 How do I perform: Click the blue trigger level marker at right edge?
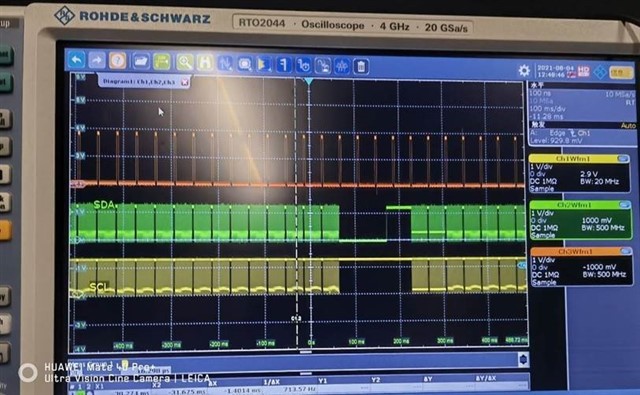pyautogui.click(x=521, y=265)
